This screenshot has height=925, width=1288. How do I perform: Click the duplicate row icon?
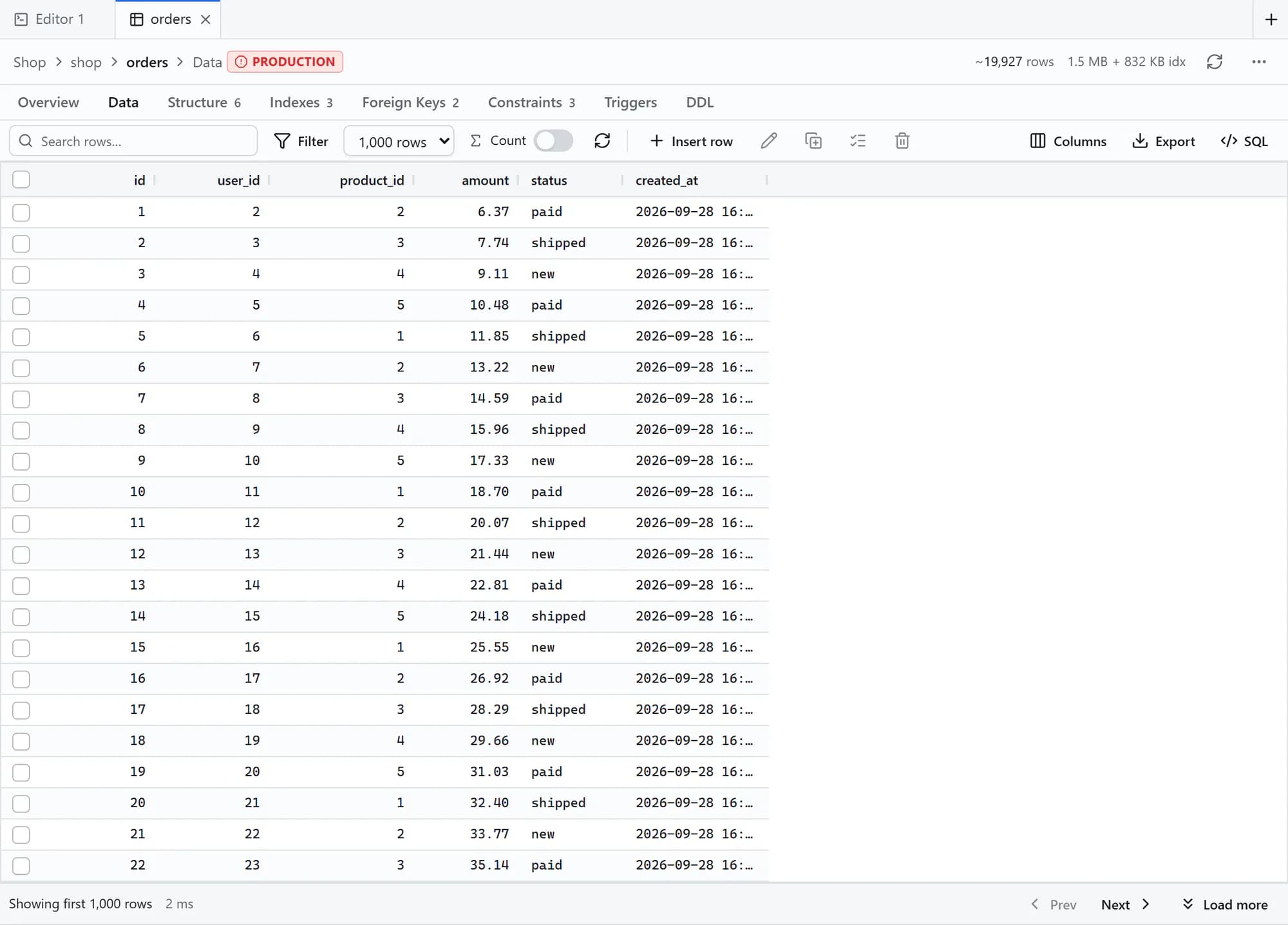[x=813, y=141]
